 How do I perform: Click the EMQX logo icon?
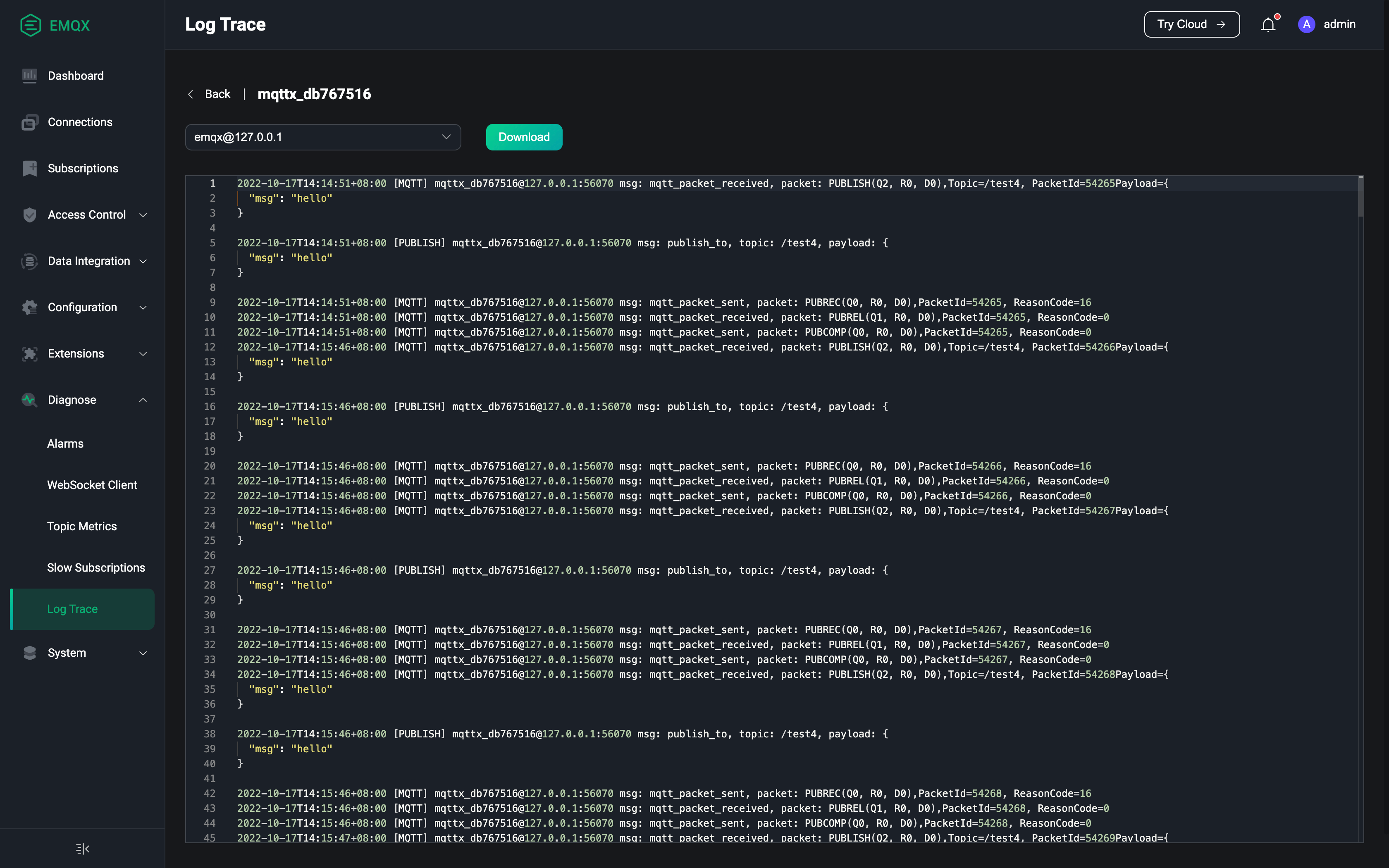coord(31,25)
